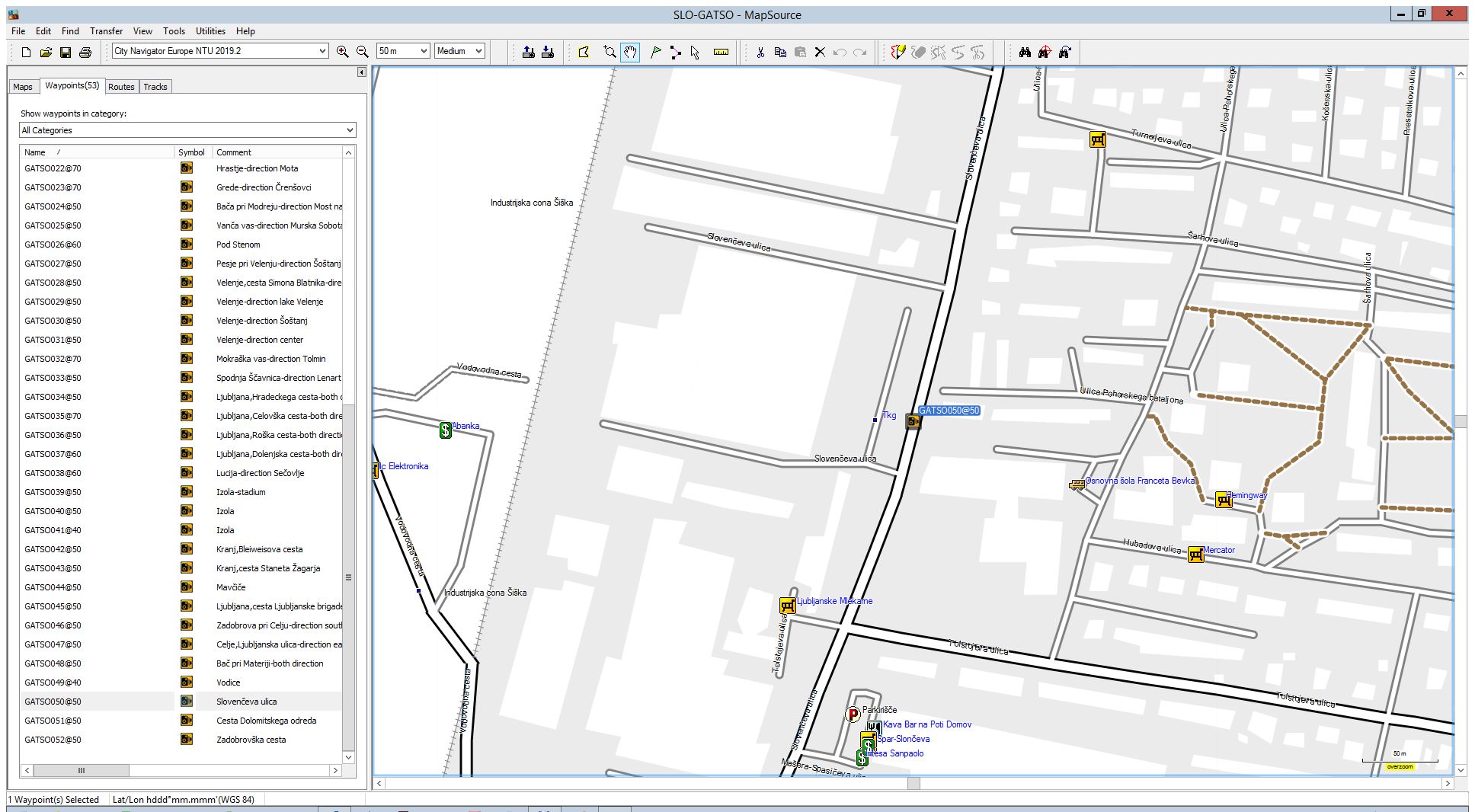Open the 50 m zoom scale dropdown
This screenshot has height=812, width=1475.
[x=403, y=51]
